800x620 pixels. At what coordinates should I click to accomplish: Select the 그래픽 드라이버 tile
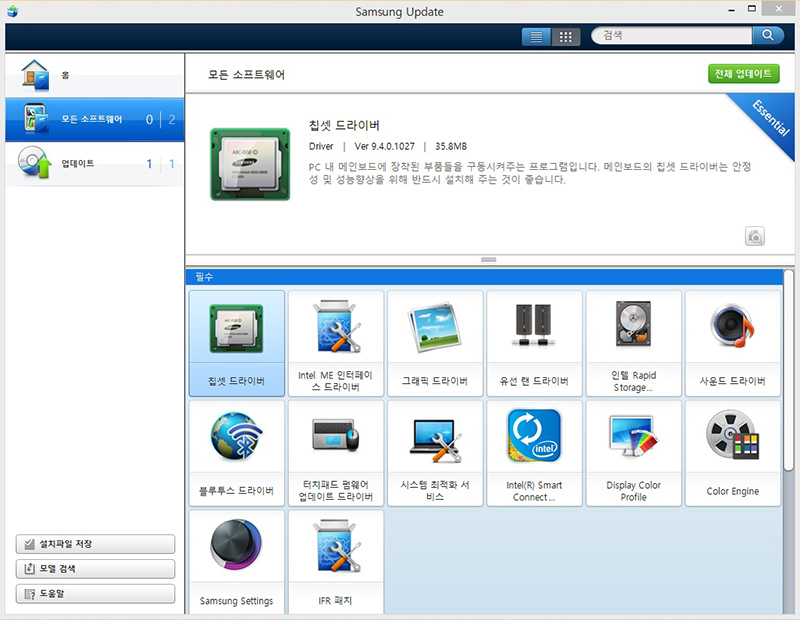(x=435, y=343)
